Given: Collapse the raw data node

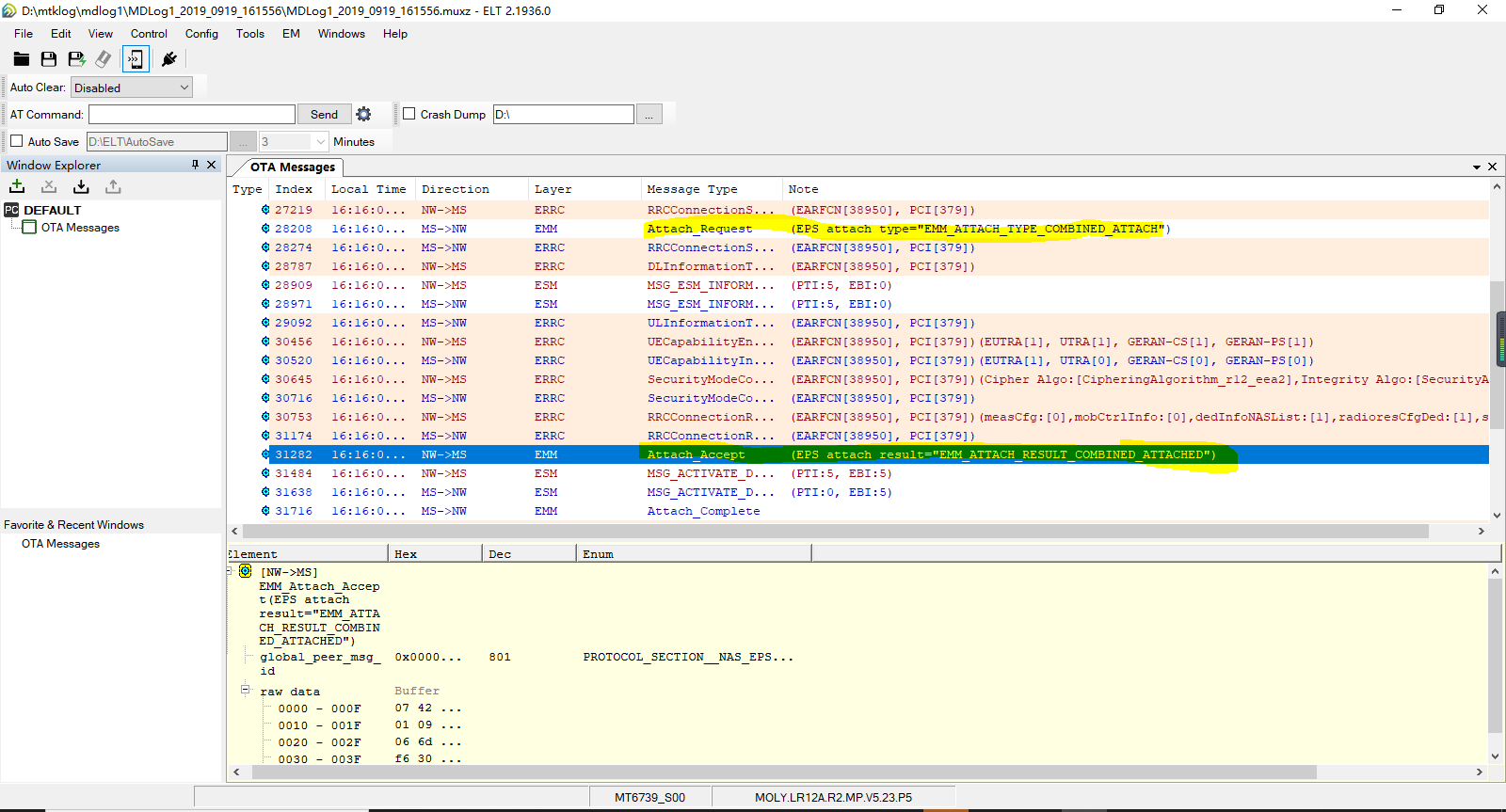Looking at the screenshot, I should tap(245, 690).
